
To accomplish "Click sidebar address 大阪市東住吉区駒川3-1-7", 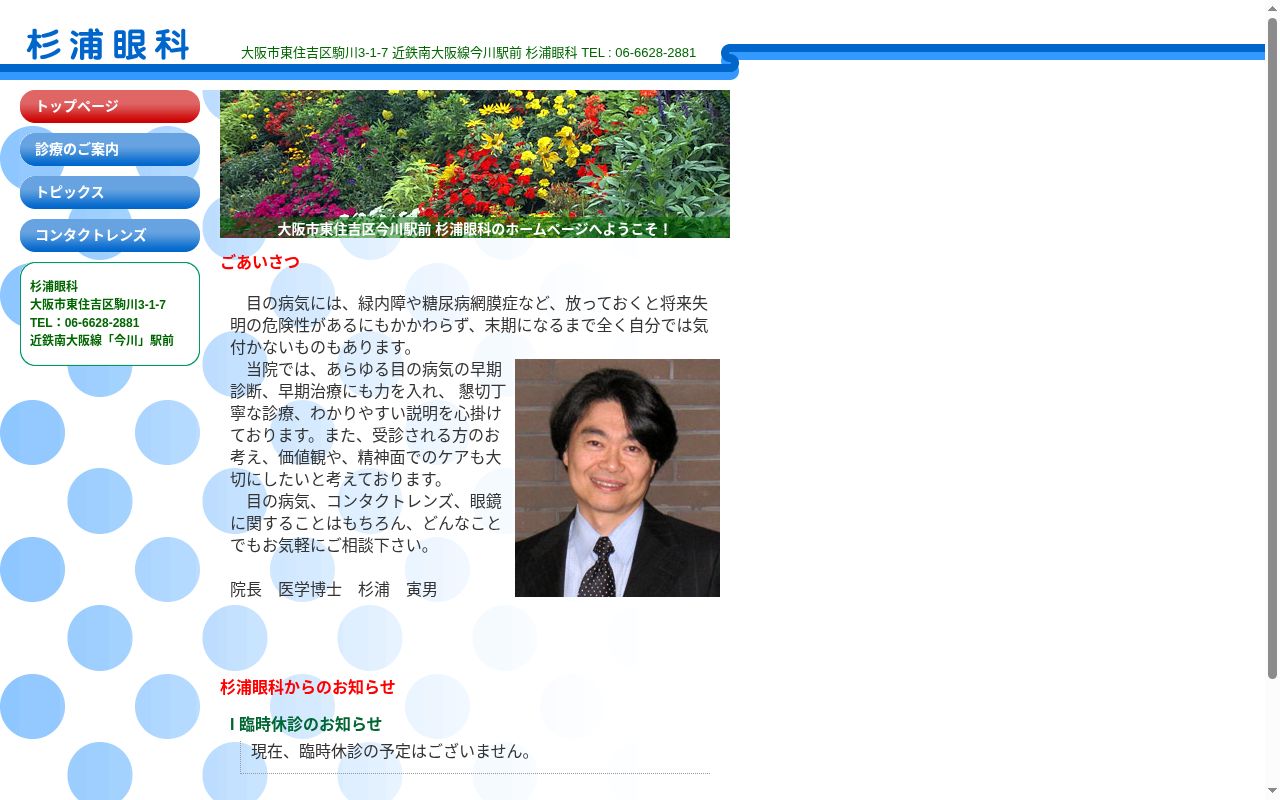I will click(x=98, y=305).
